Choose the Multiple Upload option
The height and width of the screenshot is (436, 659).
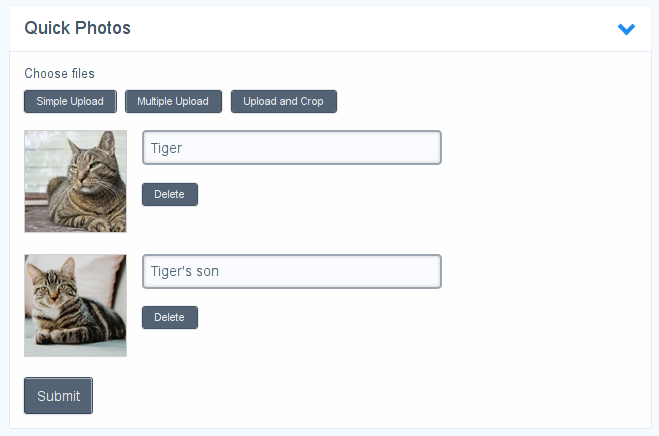(173, 101)
